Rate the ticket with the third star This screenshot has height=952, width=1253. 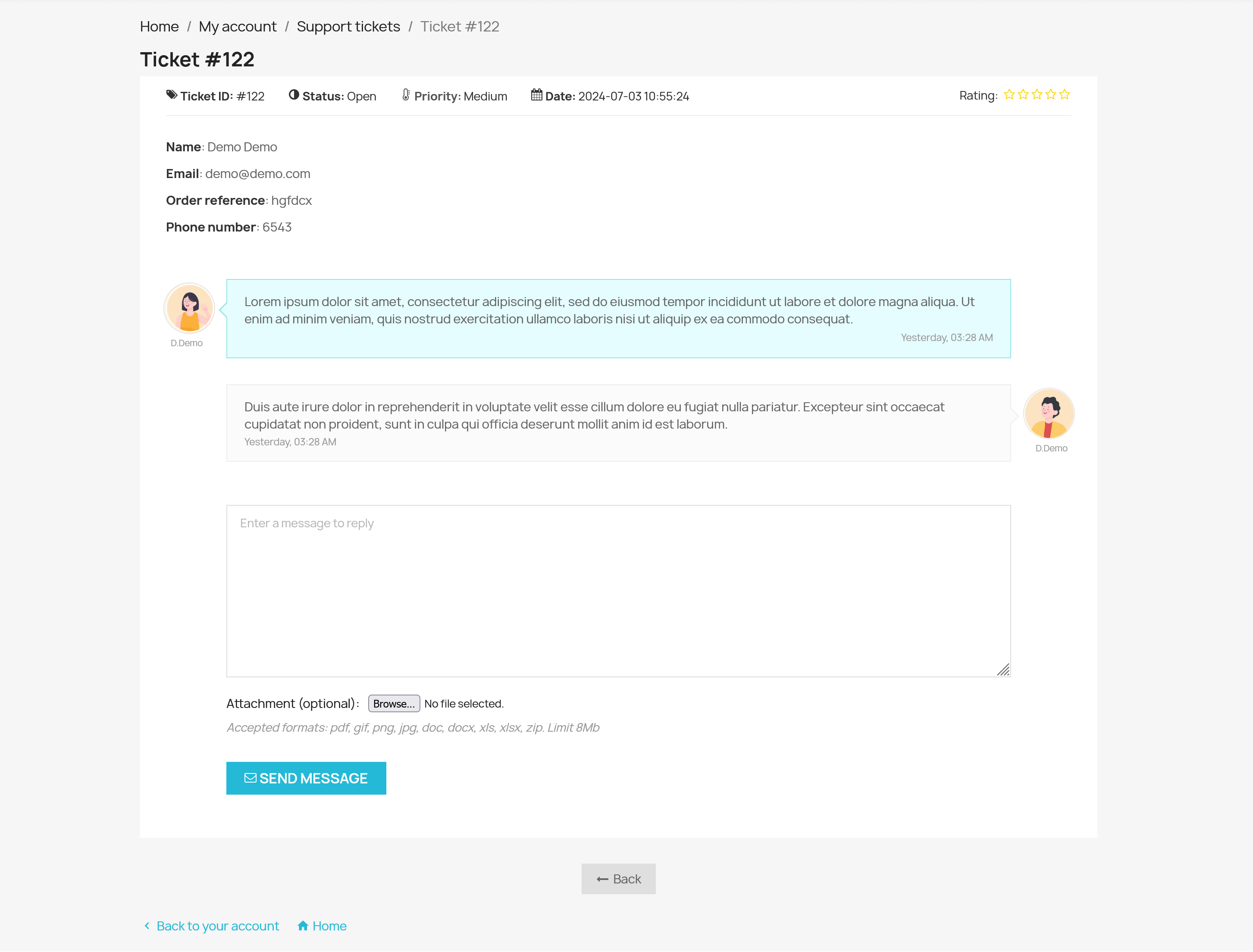(1037, 94)
